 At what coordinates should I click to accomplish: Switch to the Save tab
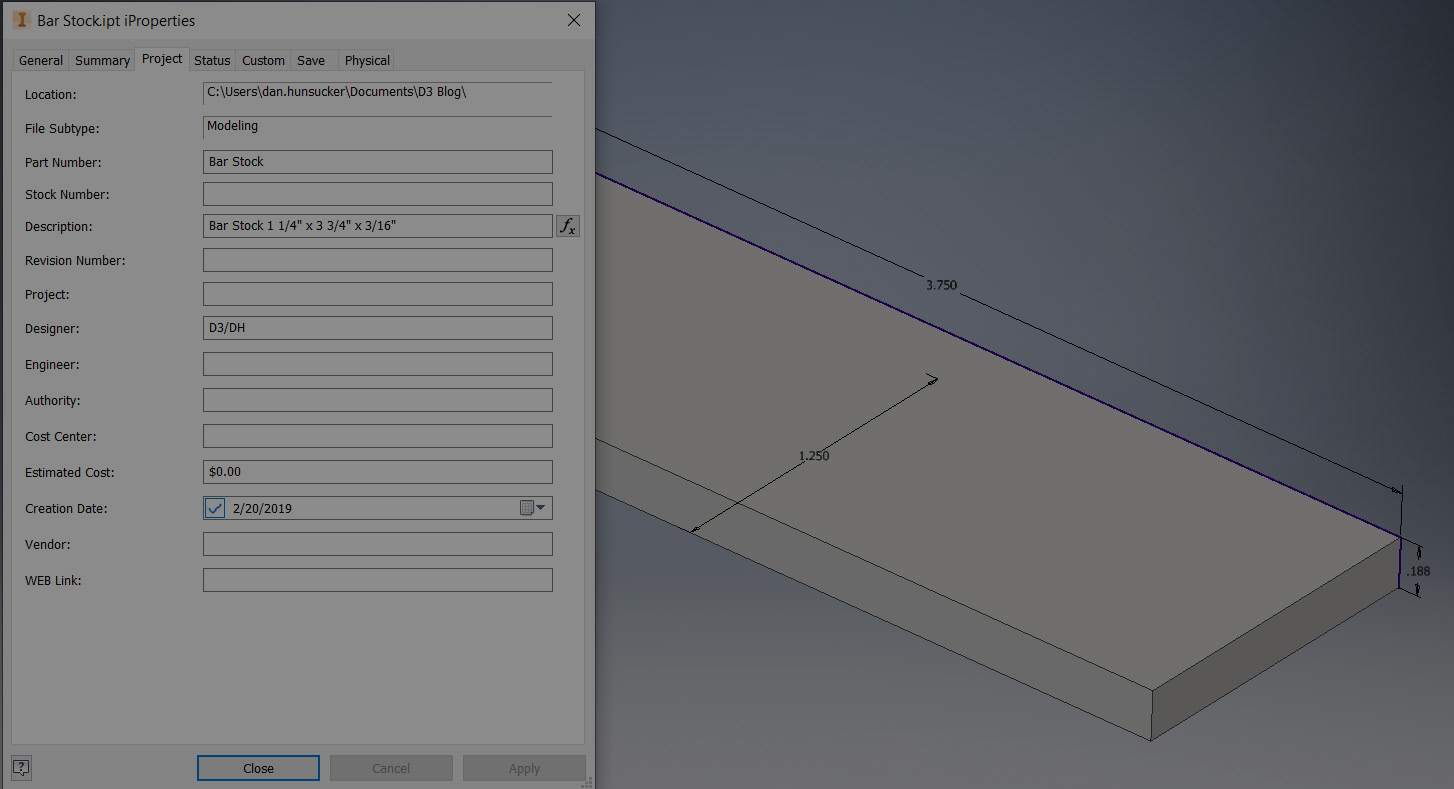(311, 61)
